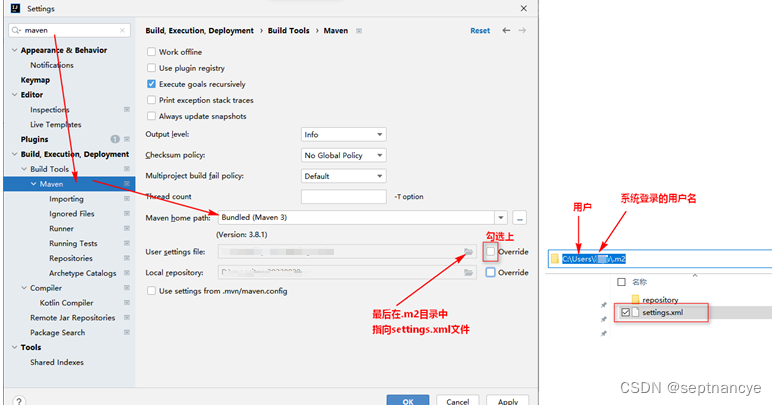Clear the maven search text icon

(x=122, y=30)
